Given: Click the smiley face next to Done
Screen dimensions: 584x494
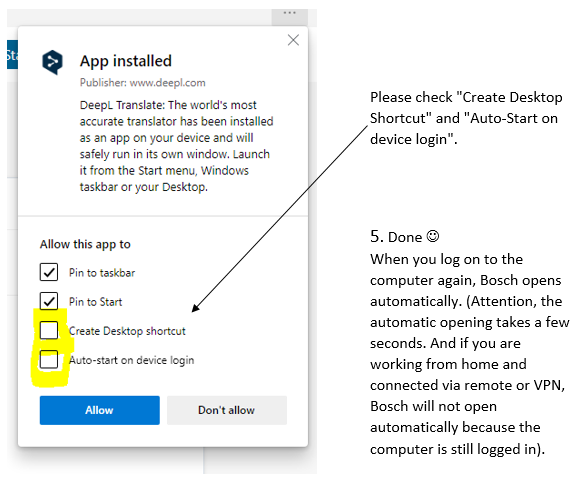Looking at the screenshot, I should point(432,236).
